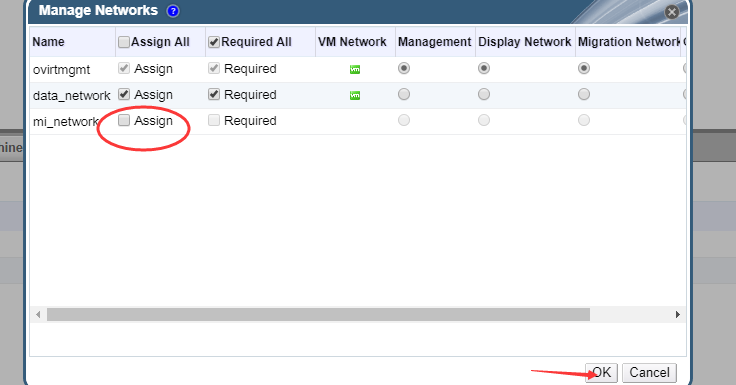Toggle Assign for ovirtmgmt
736x385 pixels.
pos(124,69)
